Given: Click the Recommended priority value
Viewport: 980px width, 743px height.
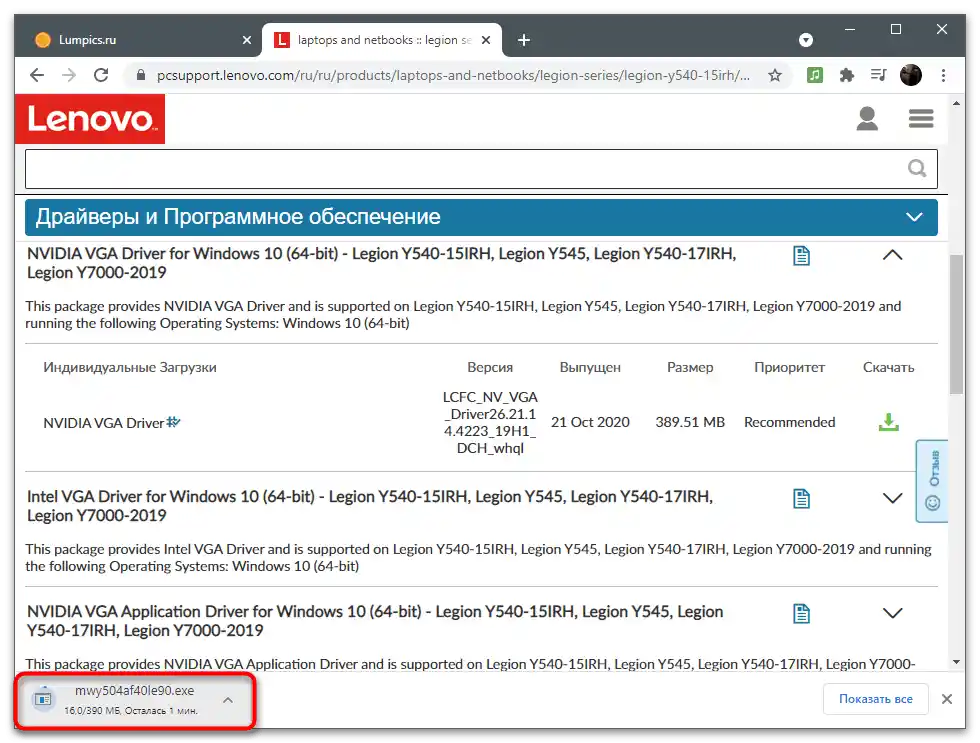Looking at the screenshot, I should 789,422.
